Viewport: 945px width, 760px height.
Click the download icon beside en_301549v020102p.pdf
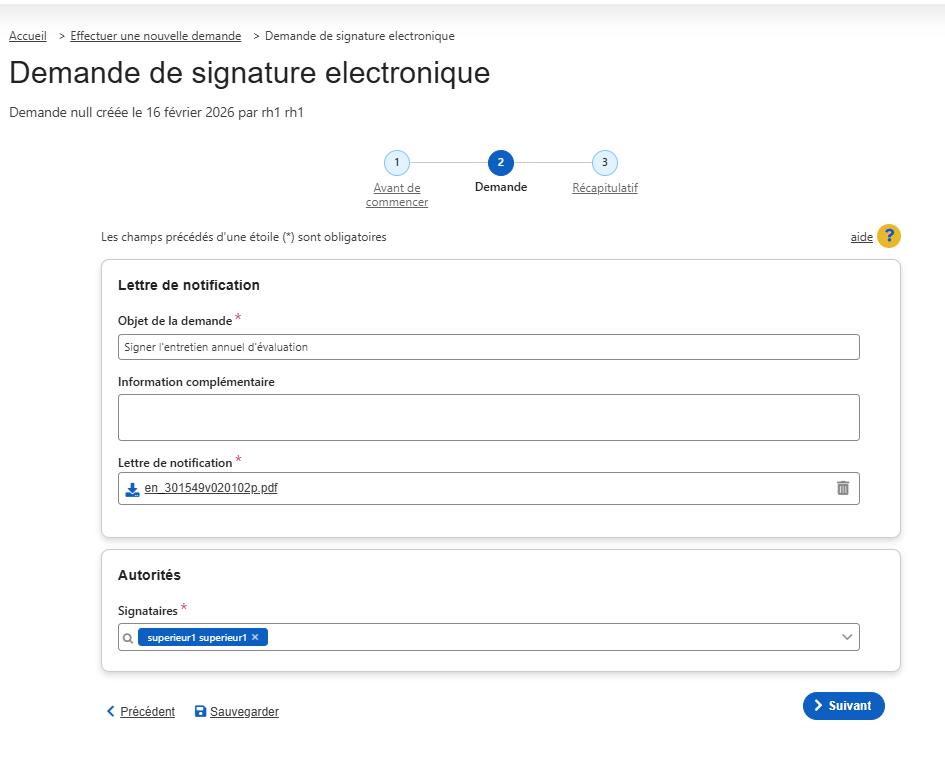coord(132,489)
